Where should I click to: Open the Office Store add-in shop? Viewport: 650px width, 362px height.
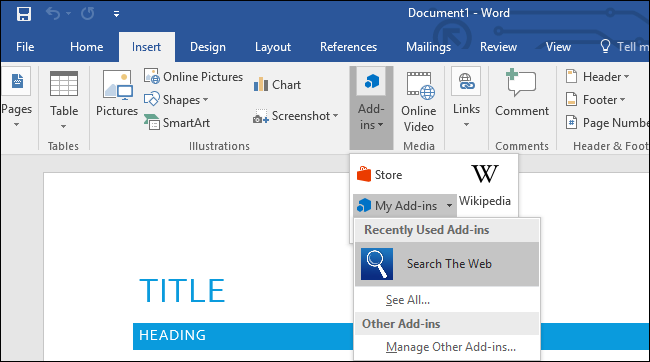[380, 175]
